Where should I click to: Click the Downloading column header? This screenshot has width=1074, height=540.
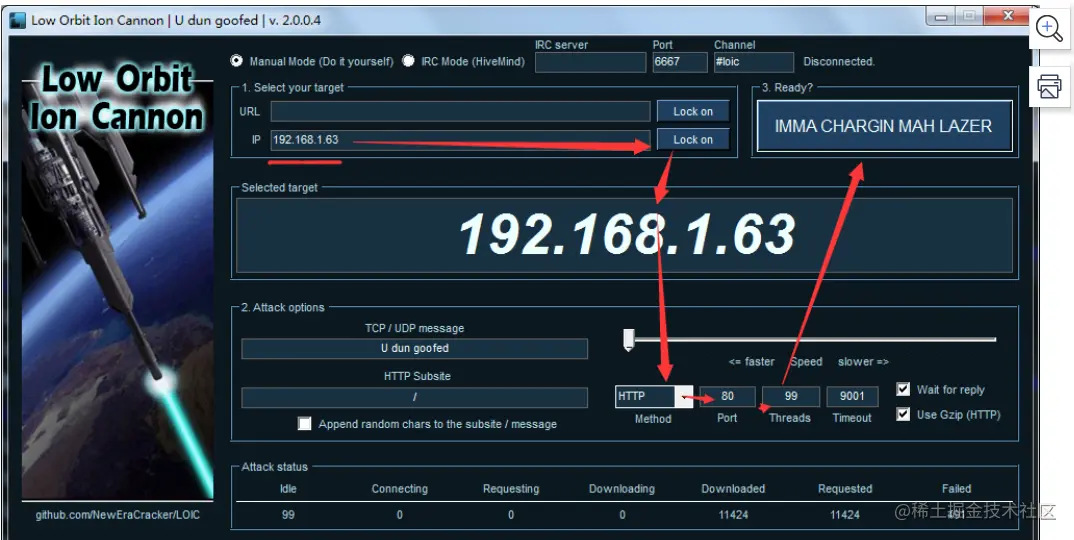click(622, 489)
